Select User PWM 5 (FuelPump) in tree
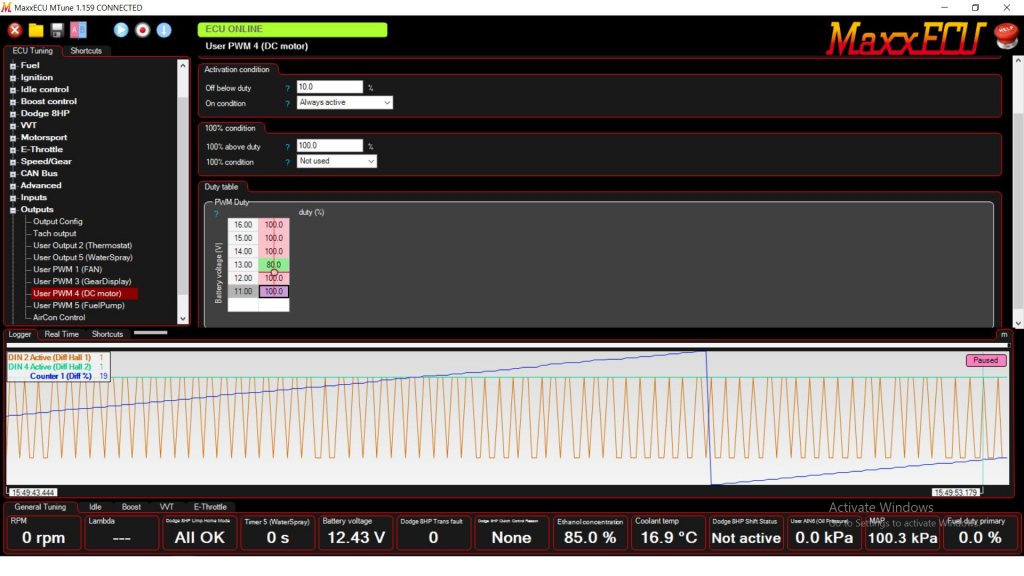Image resolution: width=1024 pixels, height=576 pixels. point(78,305)
